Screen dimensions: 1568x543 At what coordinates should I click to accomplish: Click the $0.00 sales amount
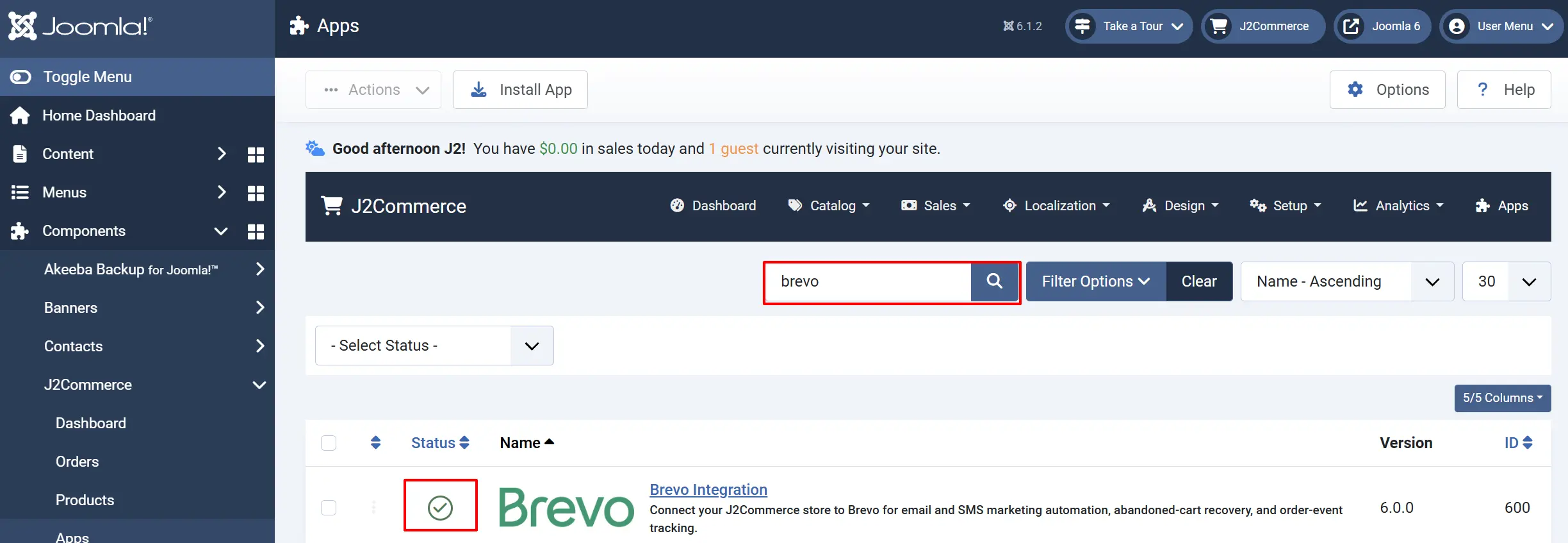[558, 149]
